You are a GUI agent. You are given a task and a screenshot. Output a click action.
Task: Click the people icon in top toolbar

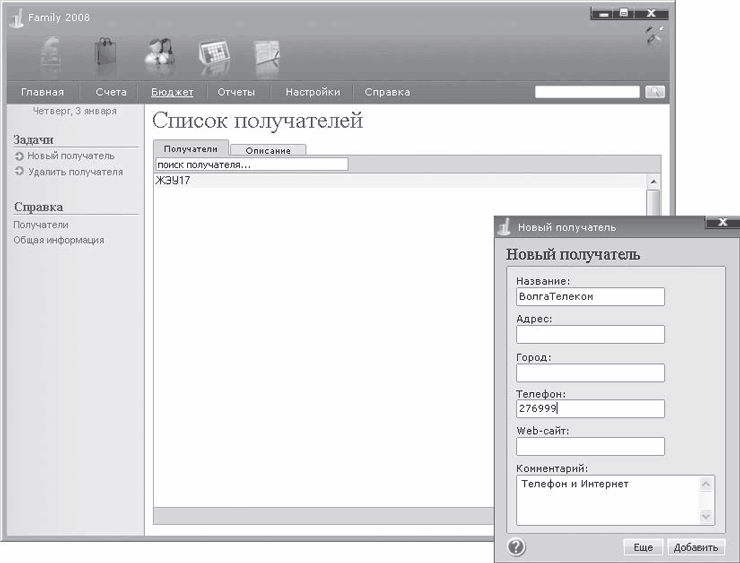click(159, 53)
